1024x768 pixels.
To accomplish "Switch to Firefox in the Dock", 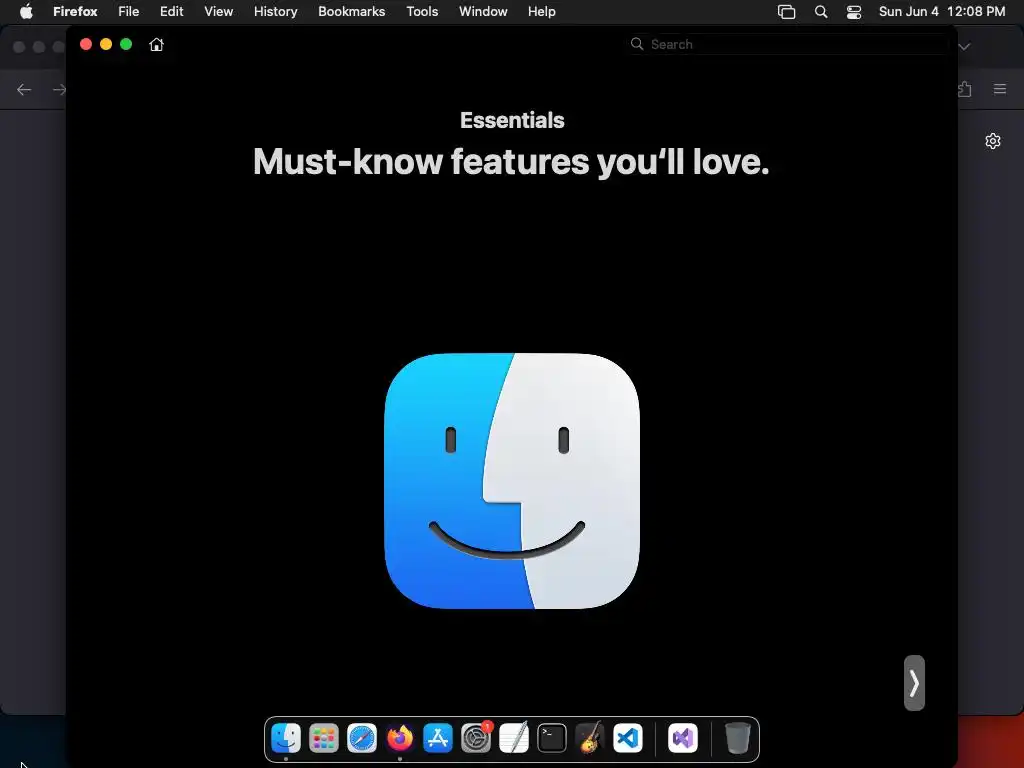I will coord(400,739).
